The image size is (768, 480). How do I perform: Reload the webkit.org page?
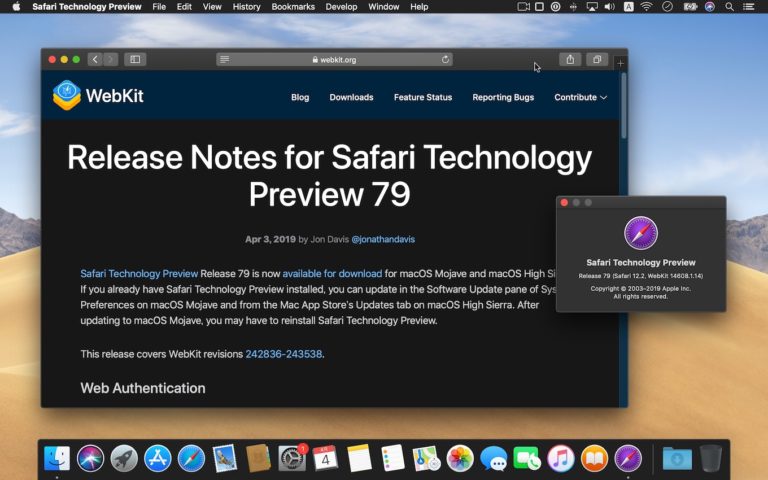(445, 60)
